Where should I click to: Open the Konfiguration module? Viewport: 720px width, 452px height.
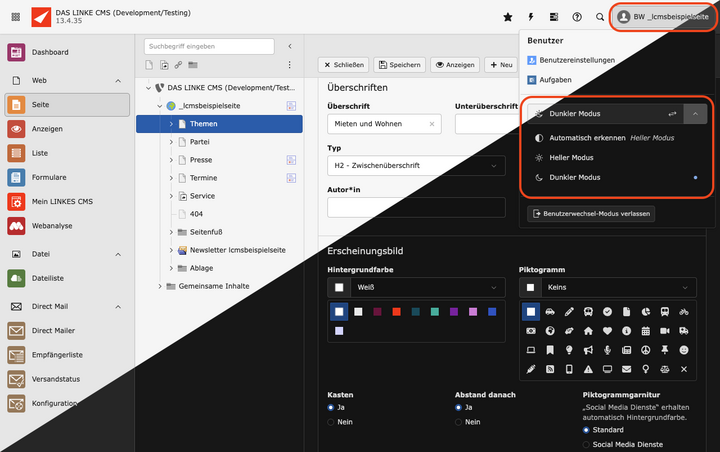pyautogui.click(x=67, y=404)
